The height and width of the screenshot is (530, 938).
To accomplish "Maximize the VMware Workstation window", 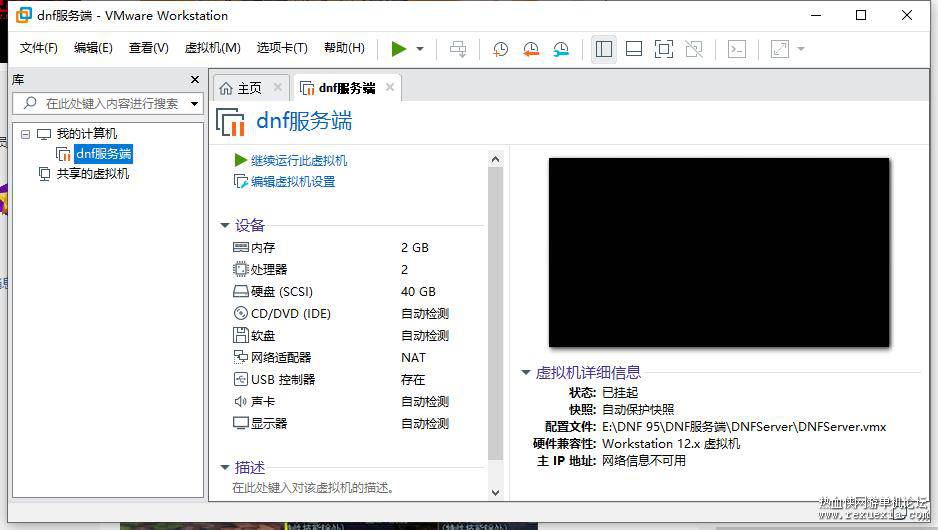I will tap(861, 15).
